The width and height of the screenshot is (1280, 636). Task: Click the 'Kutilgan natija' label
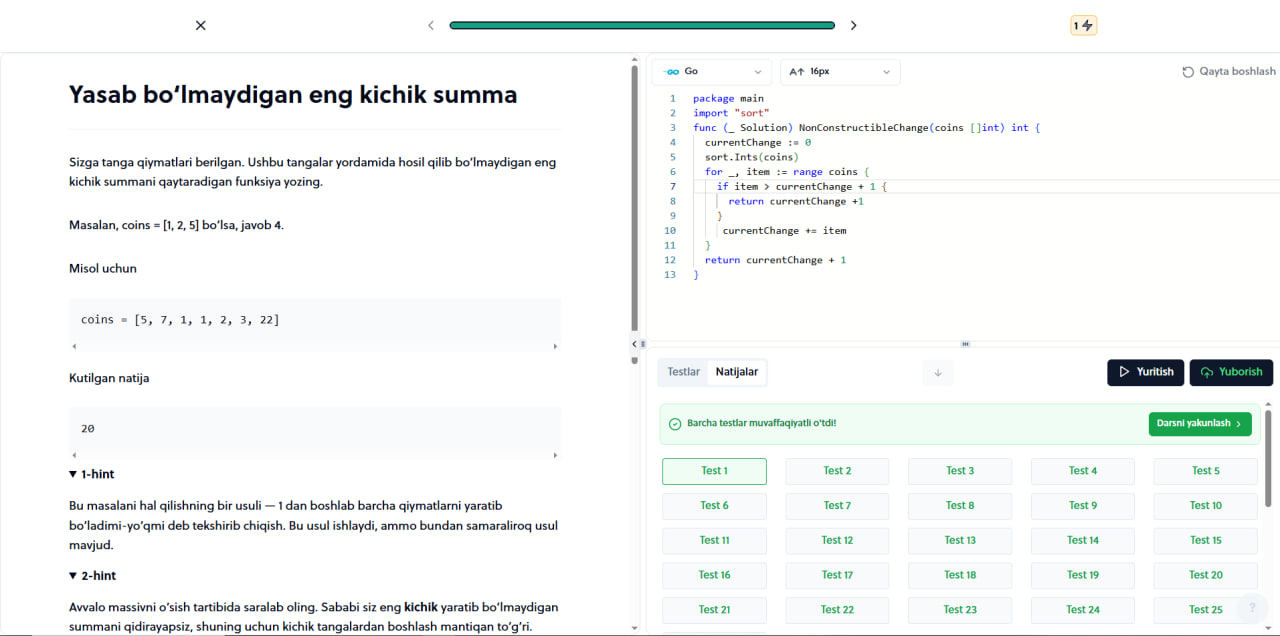pos(109,378)
